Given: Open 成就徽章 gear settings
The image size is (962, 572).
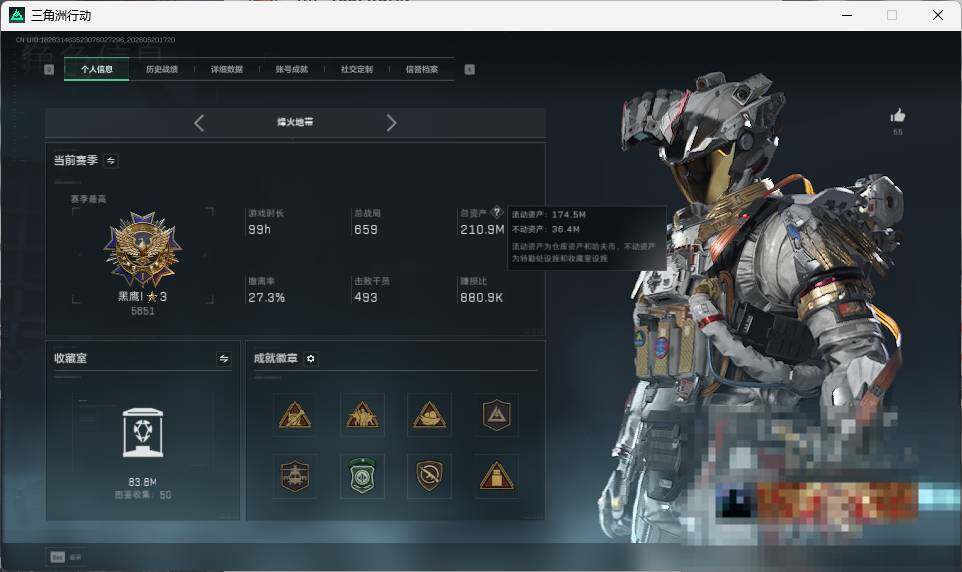Looking at the screenshot, I should pyautogui.click(x=310, y=358).
